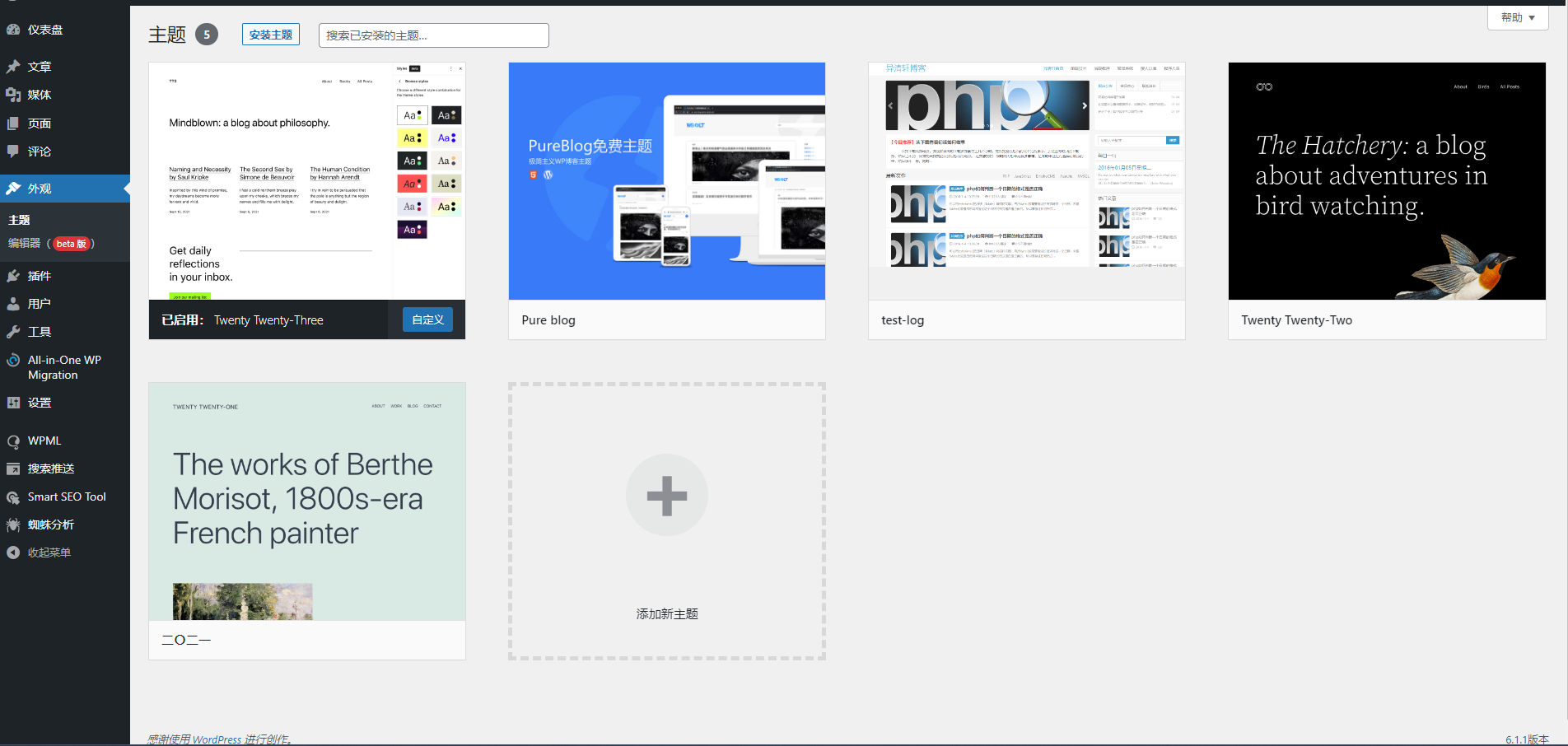Click the theme count badge 5
This screenshot has height=746, width=1568.
(207, 35)
